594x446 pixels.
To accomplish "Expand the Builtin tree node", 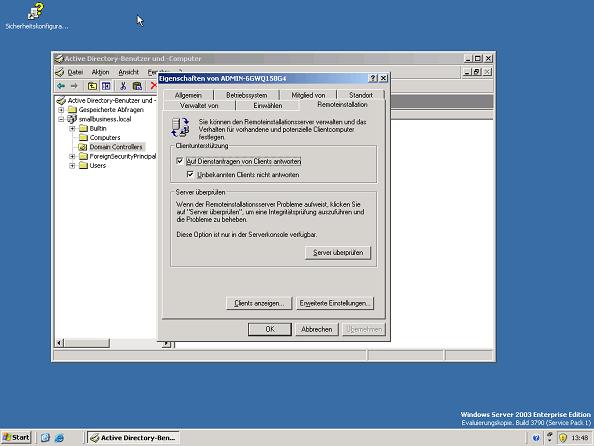I will pos(72,128).
